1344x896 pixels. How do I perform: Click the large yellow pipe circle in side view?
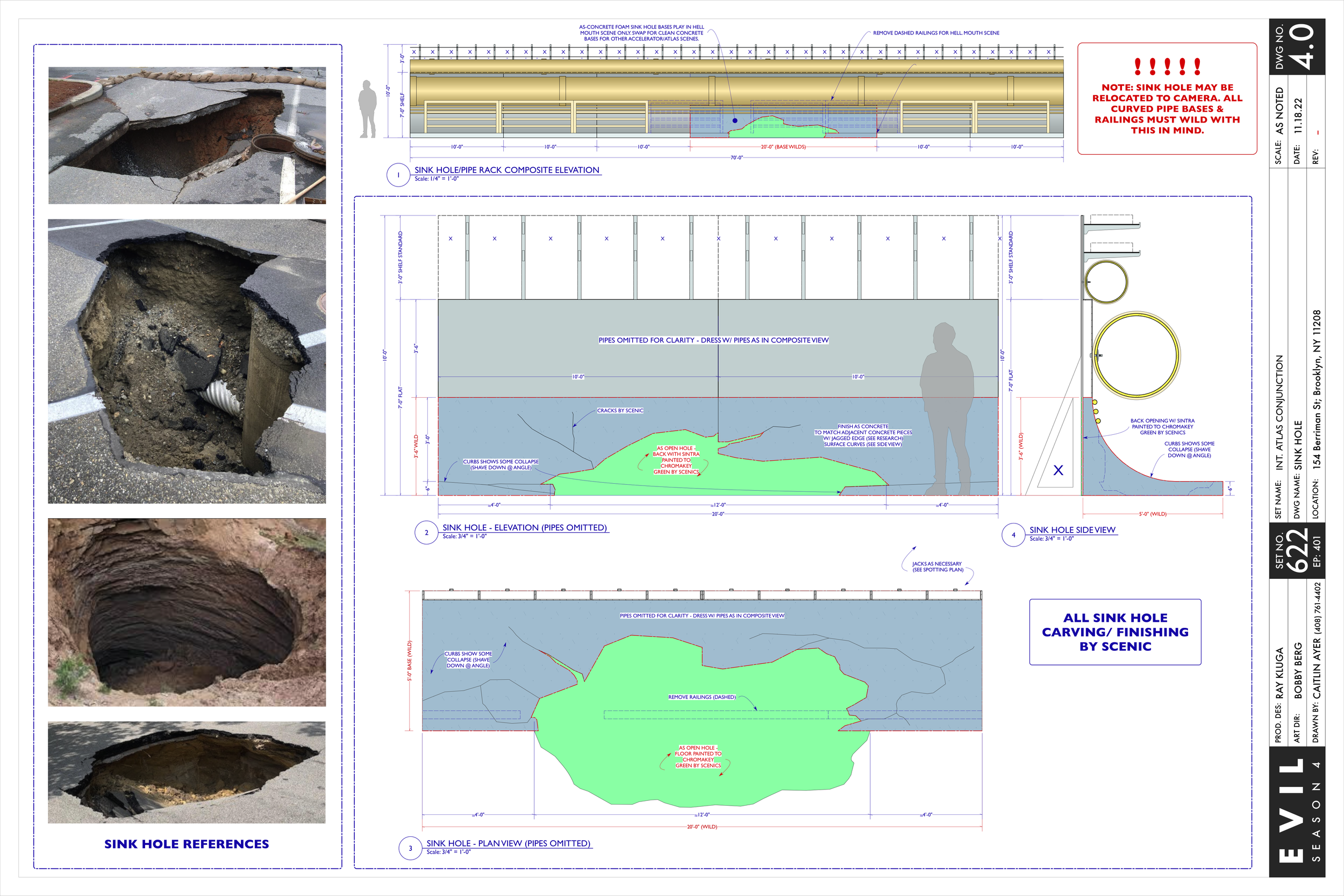pos(1136,355)
